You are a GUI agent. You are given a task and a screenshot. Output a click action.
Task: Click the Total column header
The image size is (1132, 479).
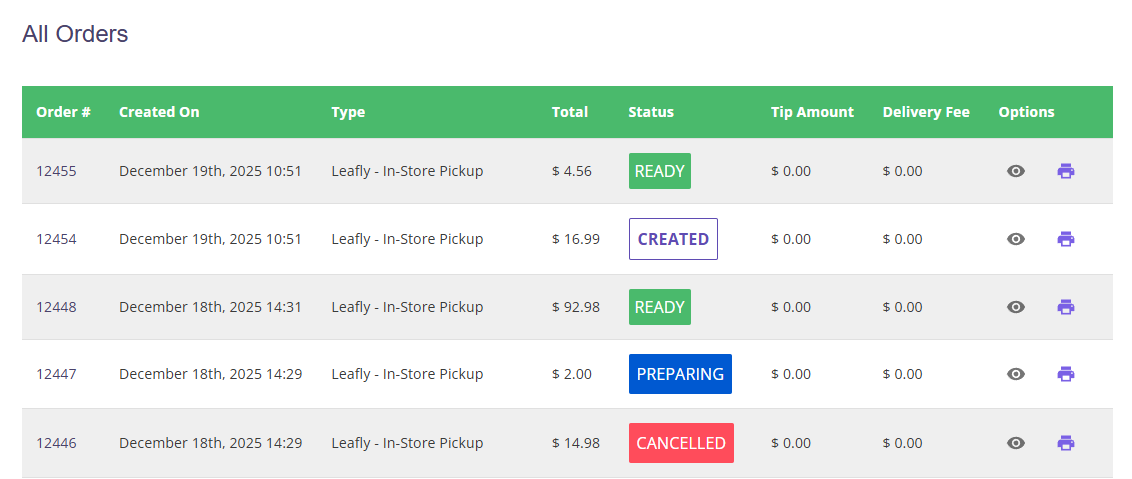tap(570, 112)
